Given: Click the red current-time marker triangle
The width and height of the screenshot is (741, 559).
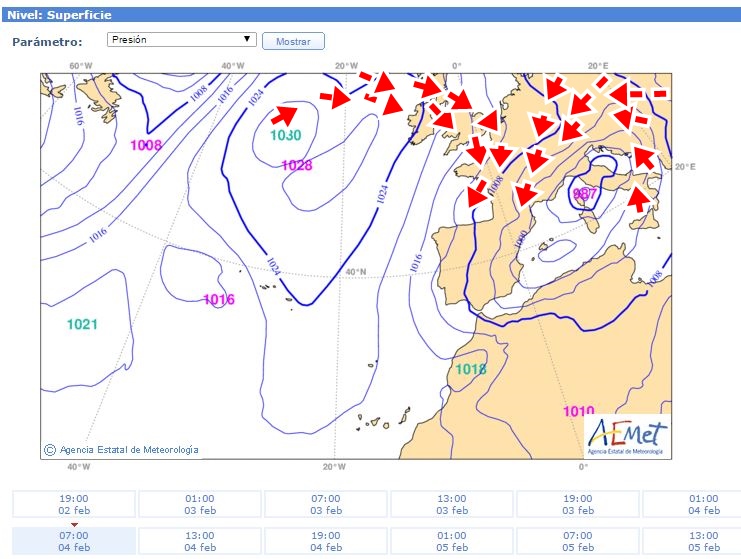Looking at the screenshot, I should click(74, 525).
